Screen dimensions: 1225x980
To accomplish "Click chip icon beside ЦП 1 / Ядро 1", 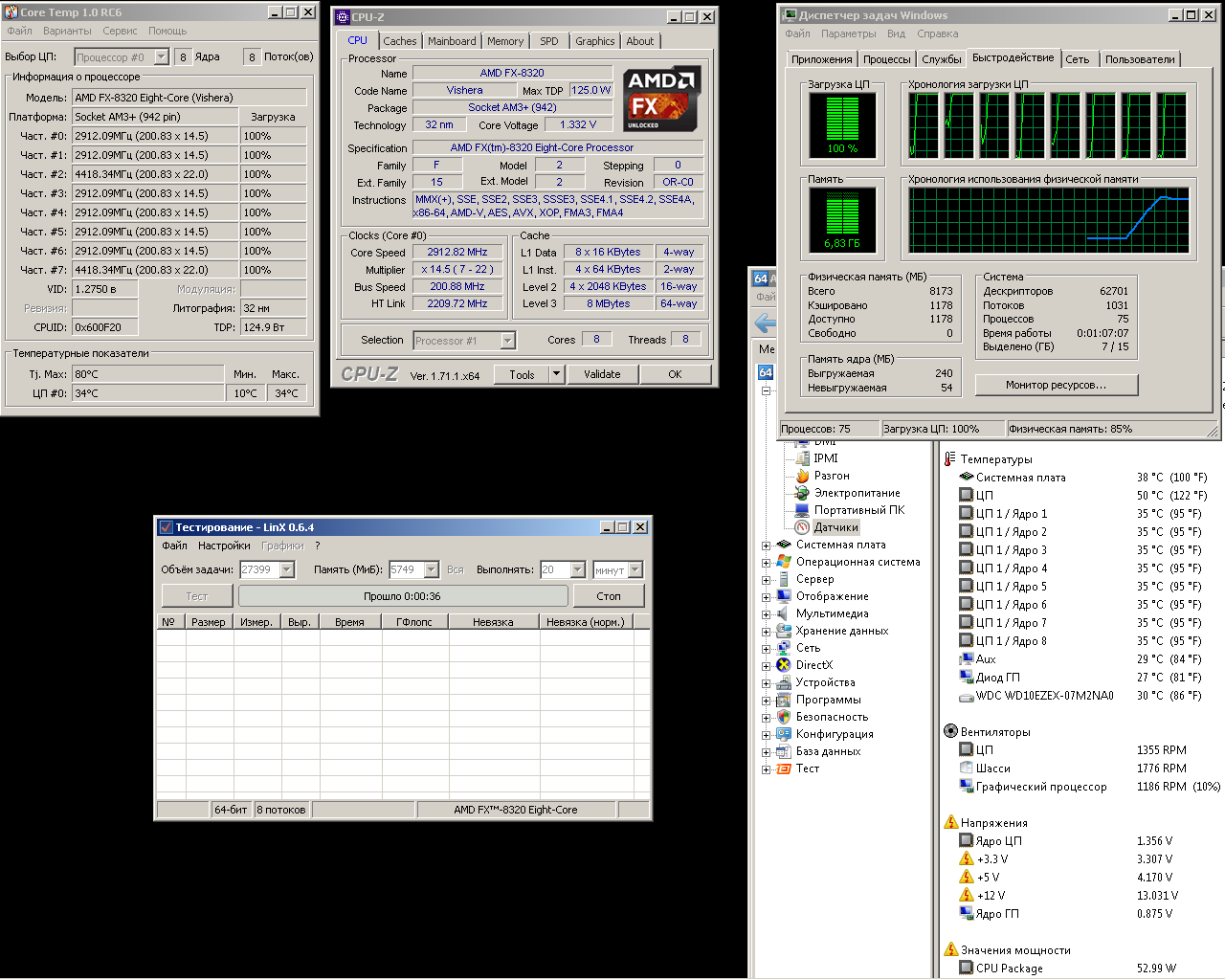I will point(967,514).
